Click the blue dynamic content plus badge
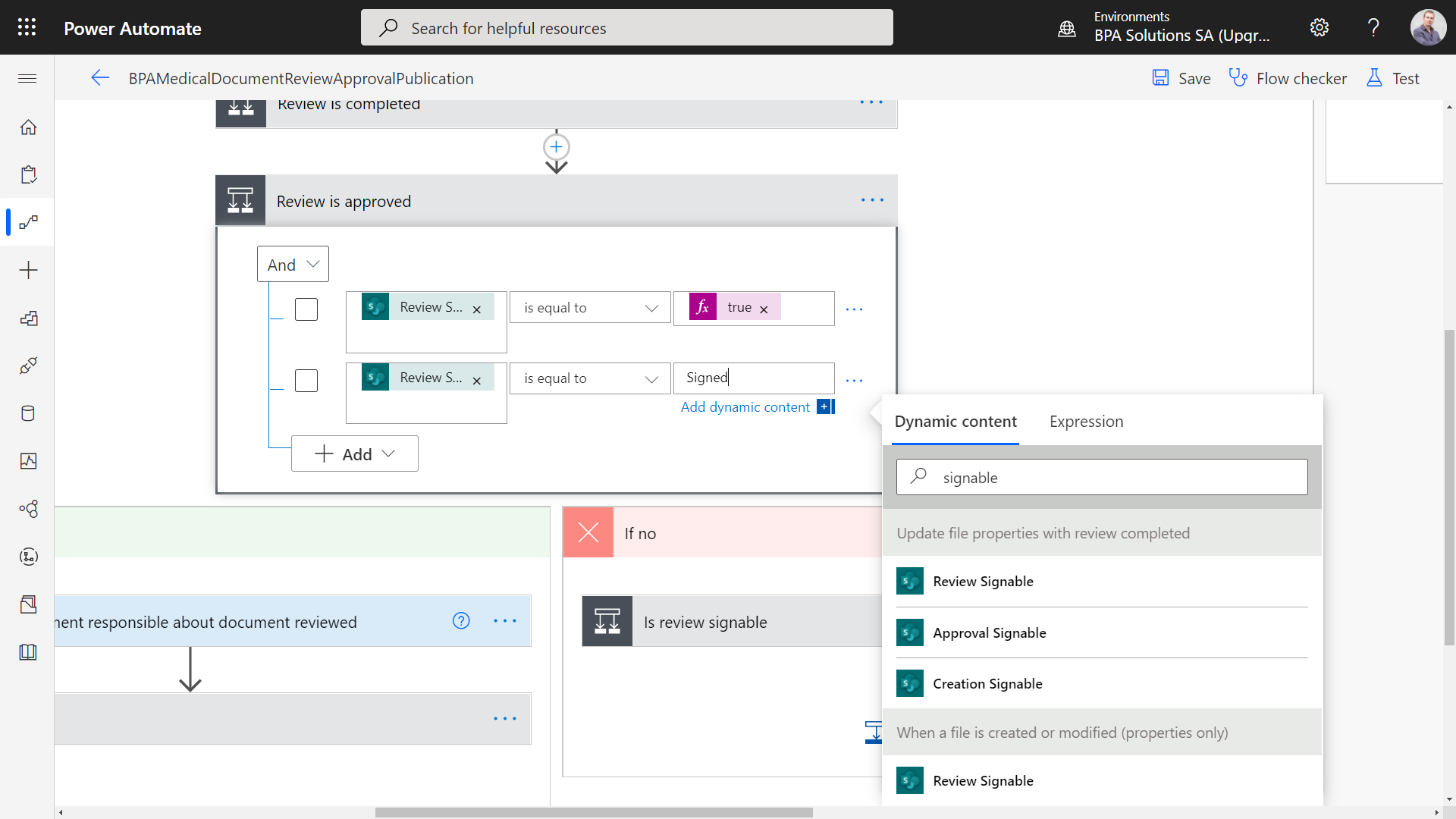The image size is (1456, 819). pyautogui.click(x=826, y=407)
